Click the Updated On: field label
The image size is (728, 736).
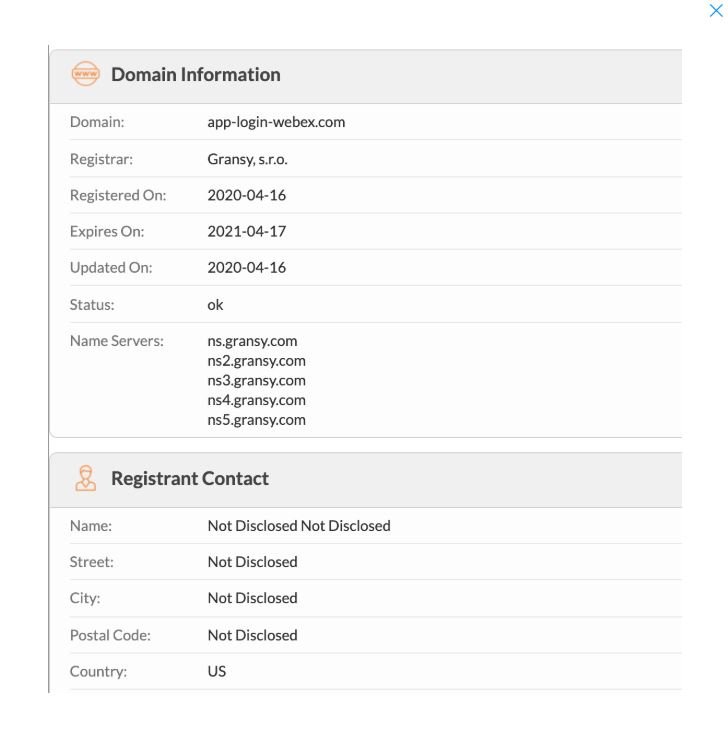coord(111,267)
